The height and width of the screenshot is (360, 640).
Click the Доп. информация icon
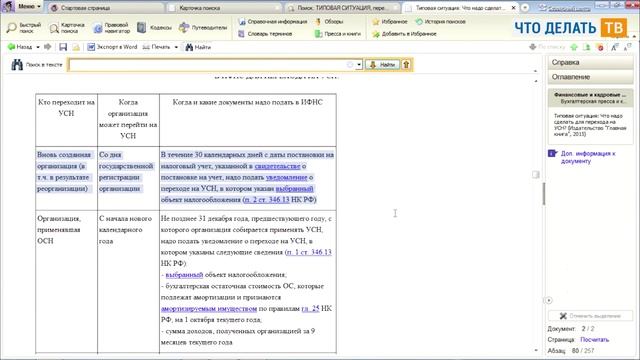click(x=552, y=153)
